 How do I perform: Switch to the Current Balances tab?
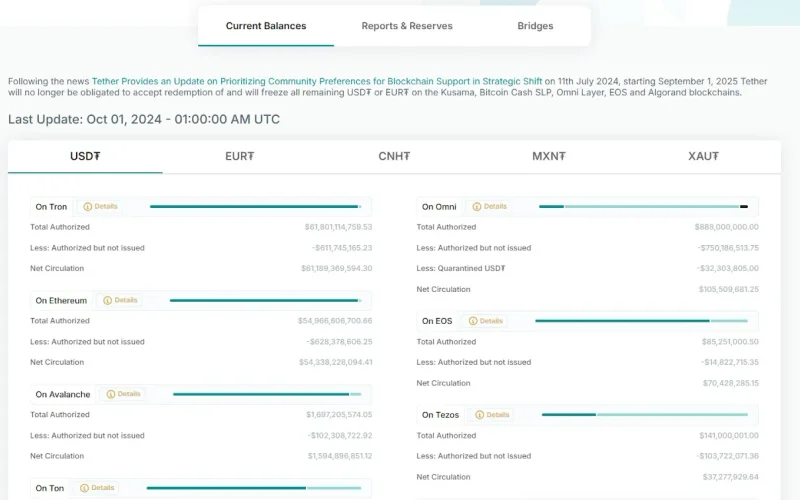pos(266,26)
